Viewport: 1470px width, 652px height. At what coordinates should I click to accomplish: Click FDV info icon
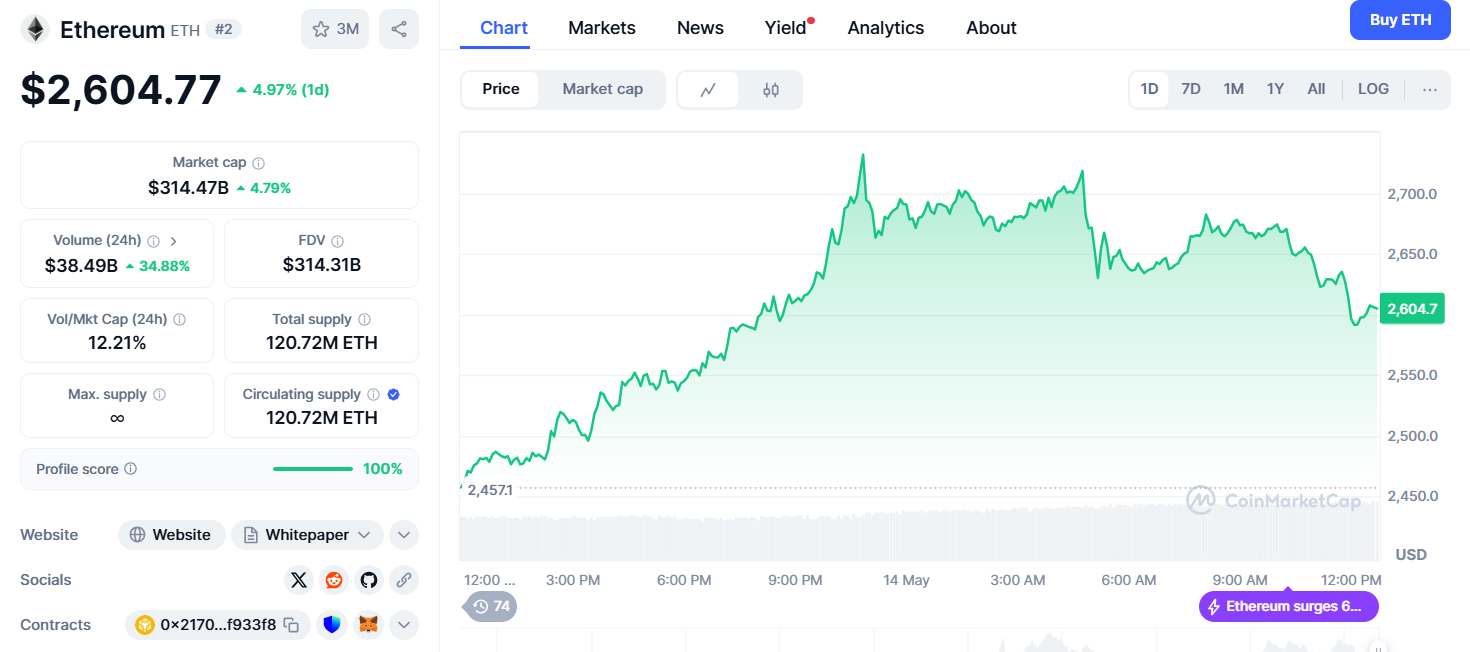338,241
